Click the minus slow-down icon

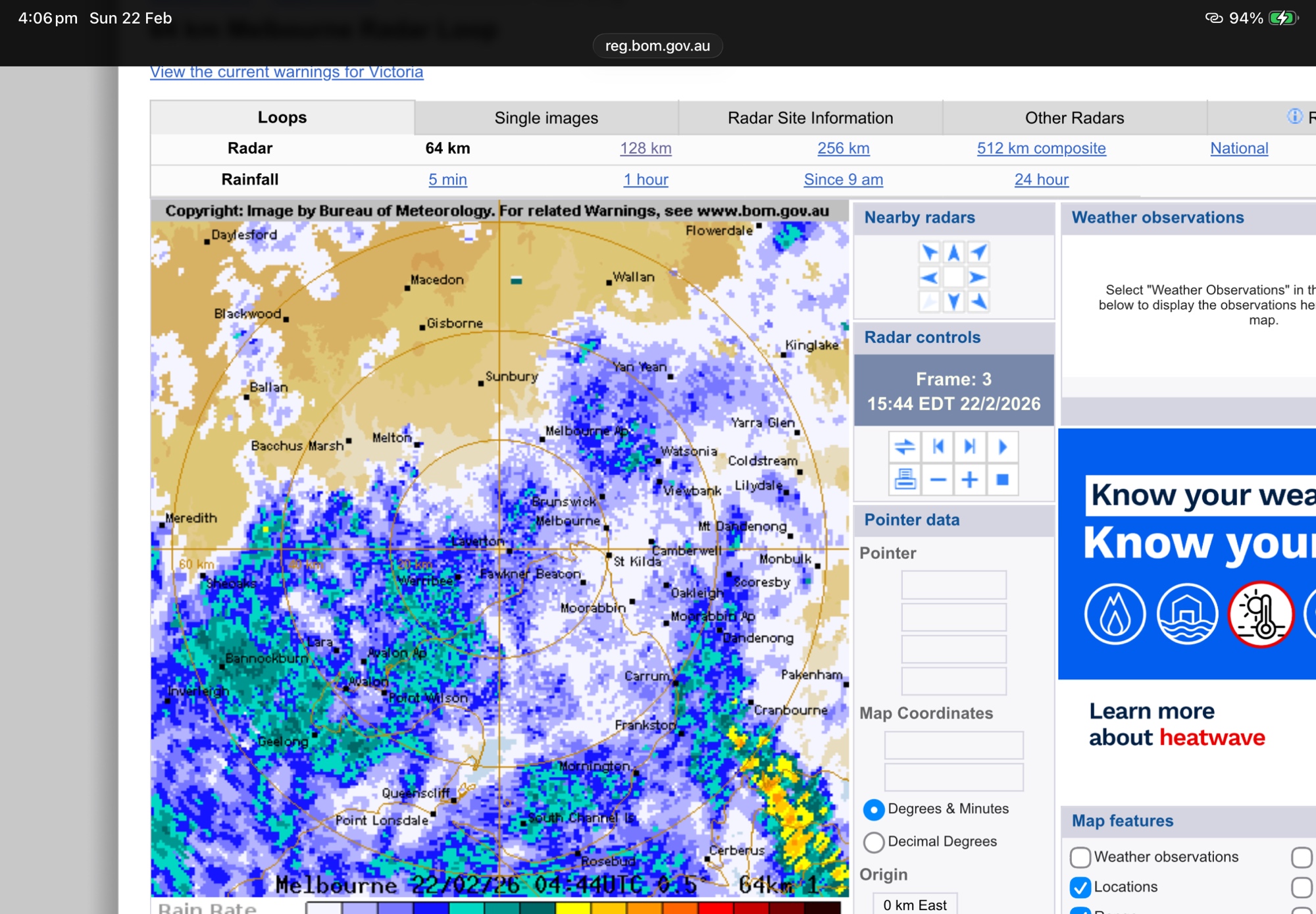pos(938,479)
